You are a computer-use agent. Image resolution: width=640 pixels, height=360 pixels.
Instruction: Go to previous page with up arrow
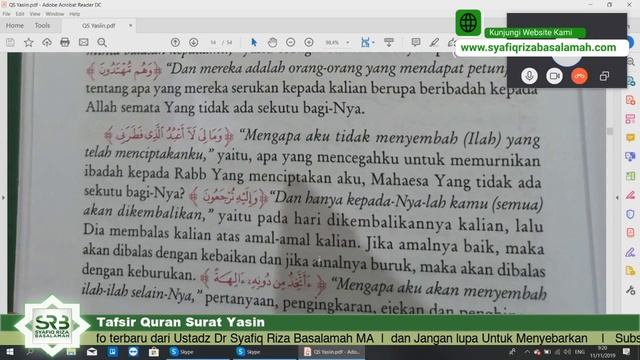tap(175, 42)
